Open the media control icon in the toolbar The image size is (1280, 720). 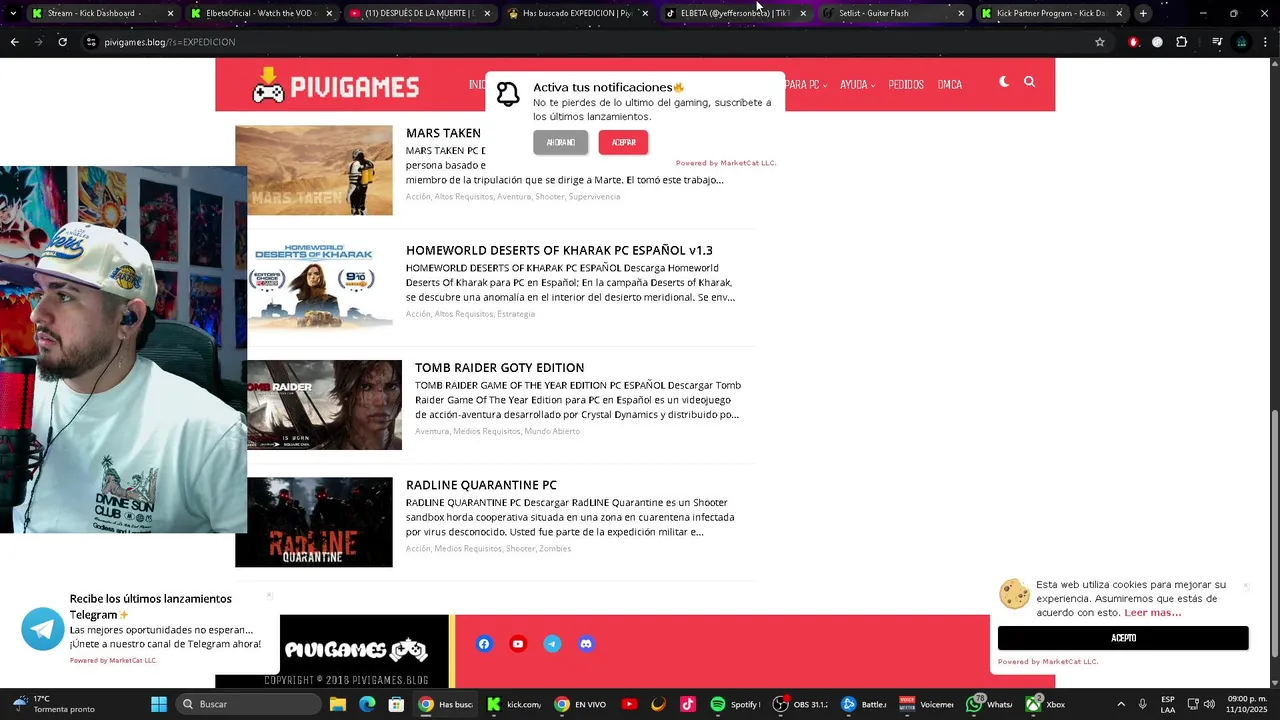[1217, 42]
